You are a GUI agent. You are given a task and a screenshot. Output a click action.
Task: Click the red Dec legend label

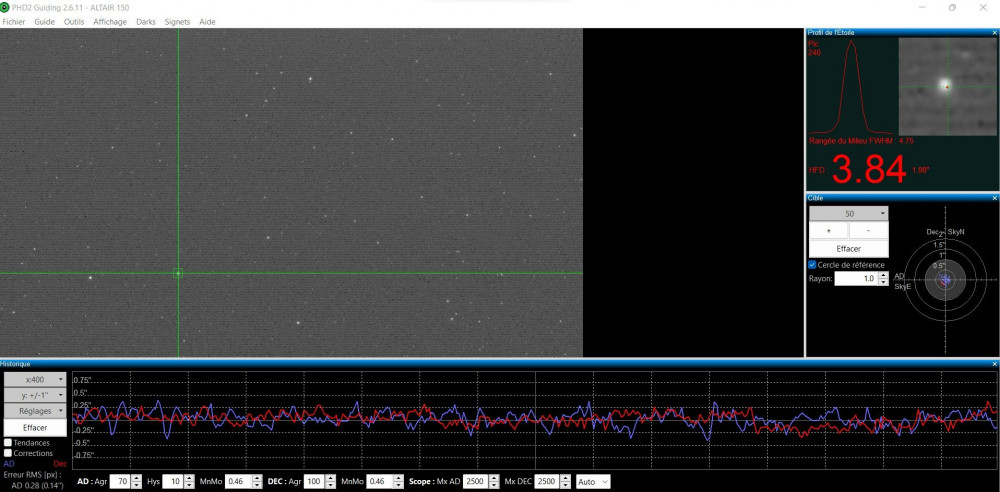point(60,464)
